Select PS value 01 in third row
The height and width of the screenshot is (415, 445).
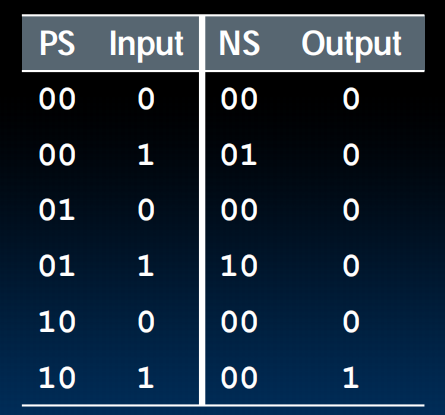tap(57, 210)
